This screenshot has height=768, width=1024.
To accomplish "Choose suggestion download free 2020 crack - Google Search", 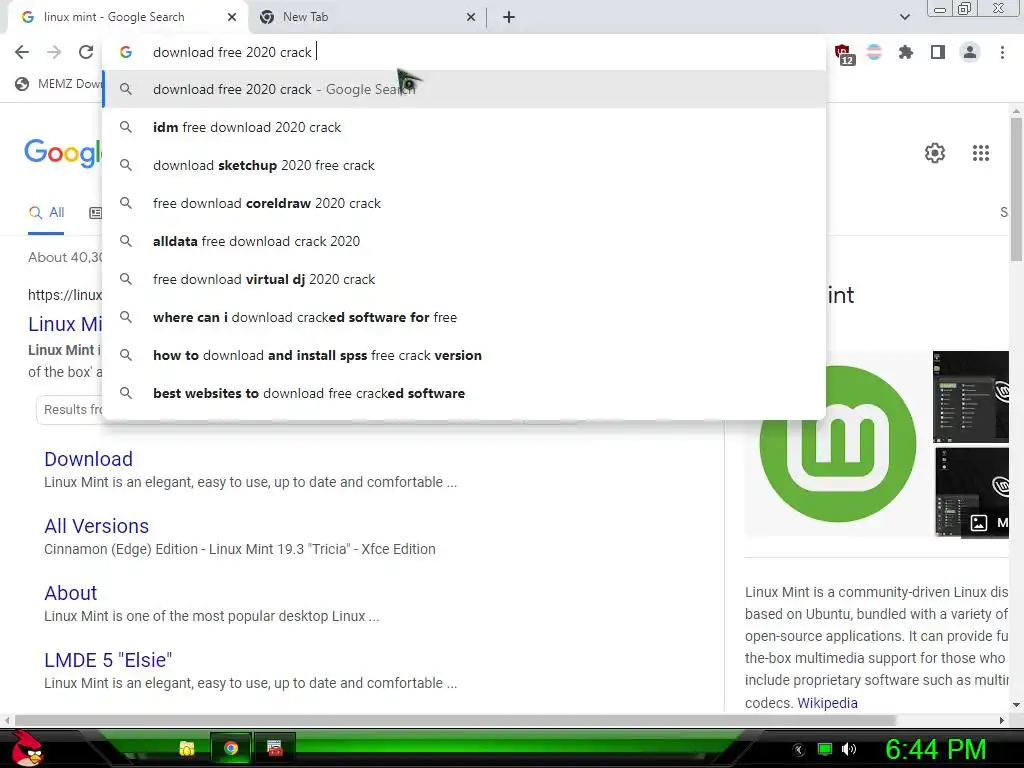I will [x=464, y=89].
